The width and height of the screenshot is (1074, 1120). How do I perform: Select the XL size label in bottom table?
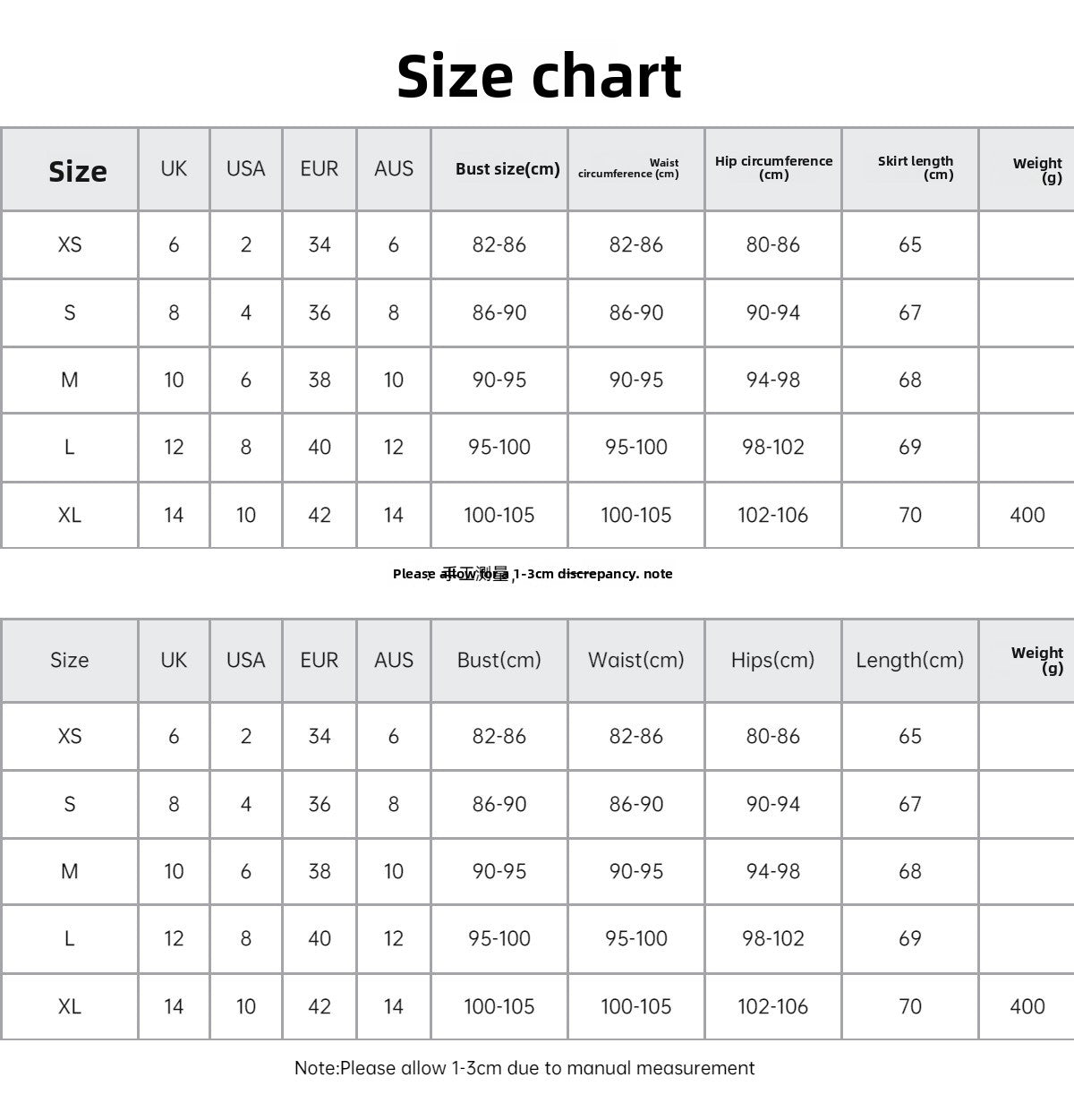pos(69,1006)
